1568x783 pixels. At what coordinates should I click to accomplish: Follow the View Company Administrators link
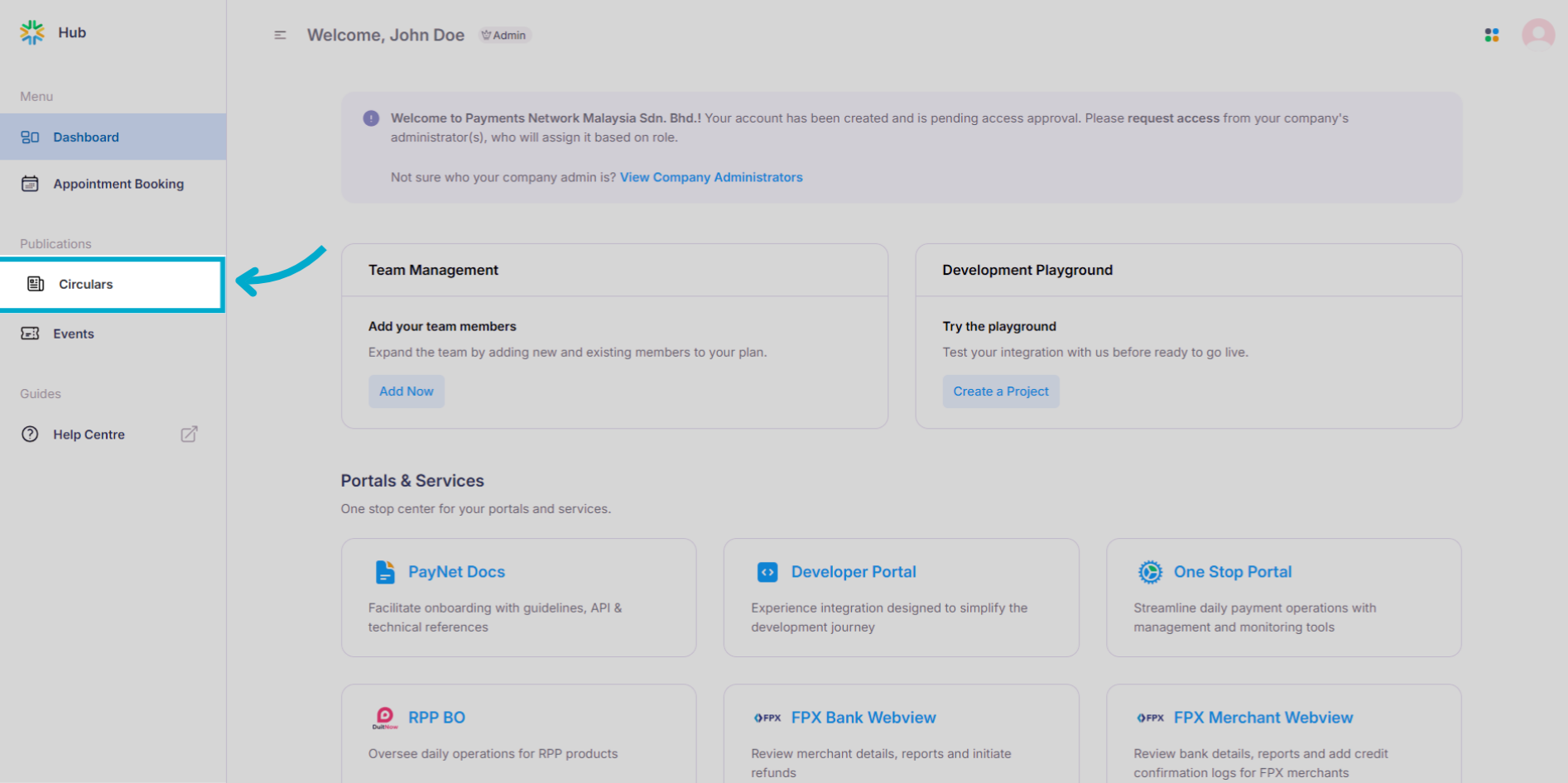(711, 177)
